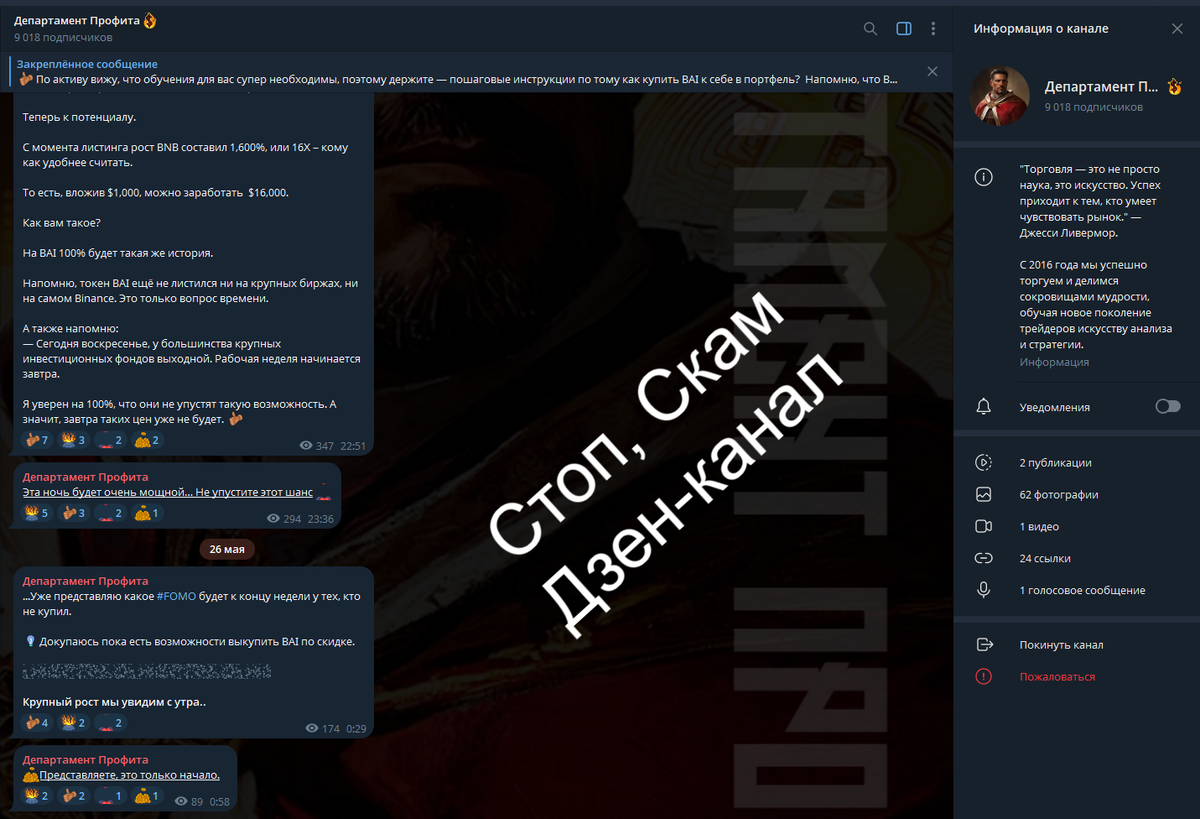This screenshot has width=1200, height=819.
Task: Click the money bag reaction on 22:51 post
Action: pyautogui.click(x=148, y=440)
